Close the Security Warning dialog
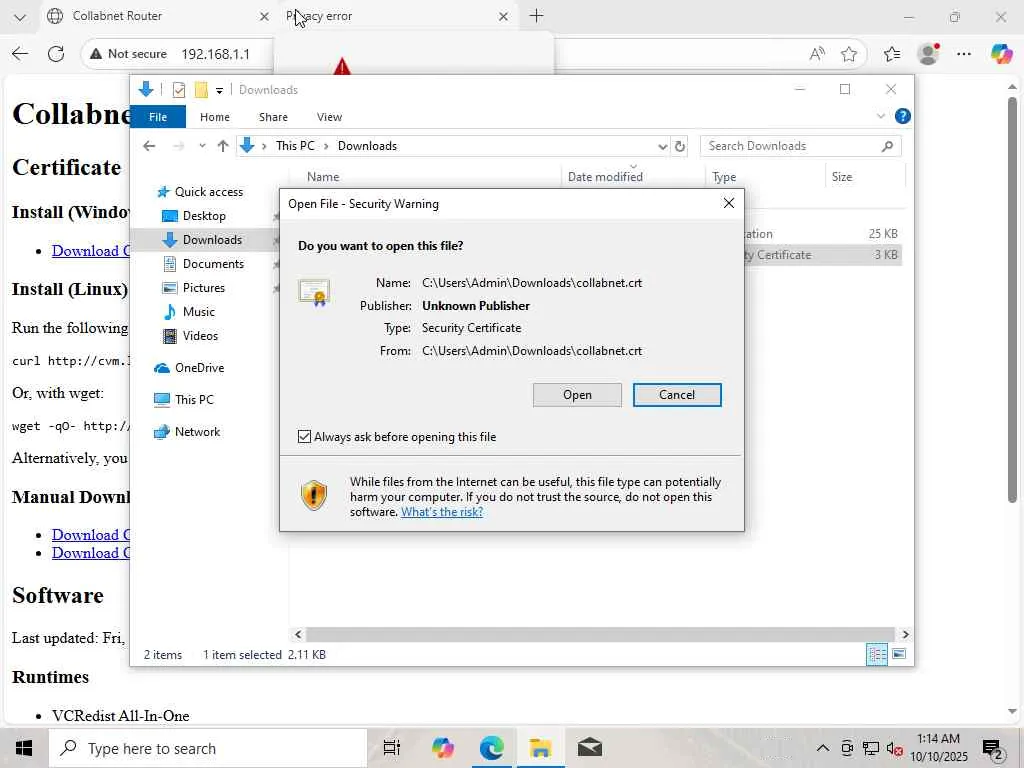1024x768 pixels. (x=729, y=203)
